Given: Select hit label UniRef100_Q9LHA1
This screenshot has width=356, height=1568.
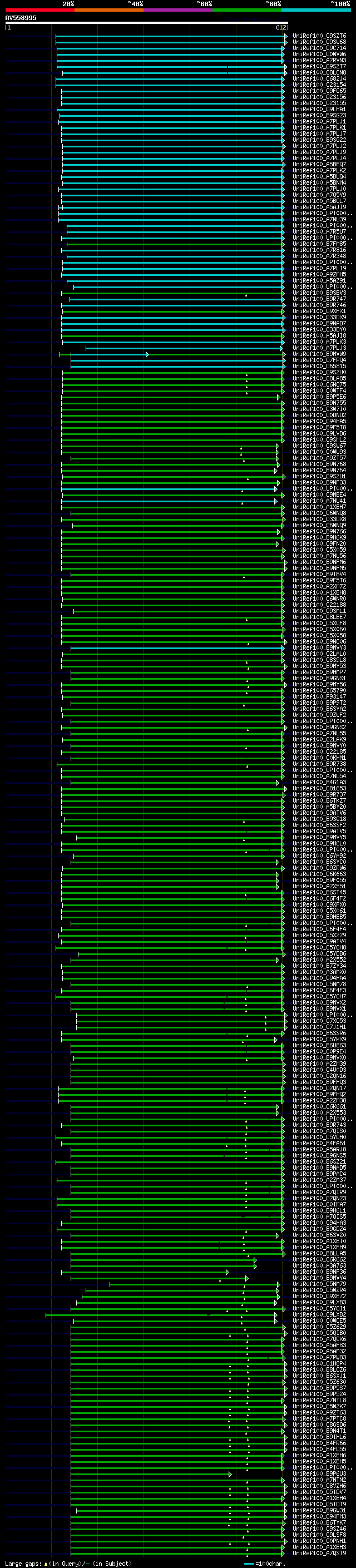Looking at the screenshot, I should coord(319,109).
